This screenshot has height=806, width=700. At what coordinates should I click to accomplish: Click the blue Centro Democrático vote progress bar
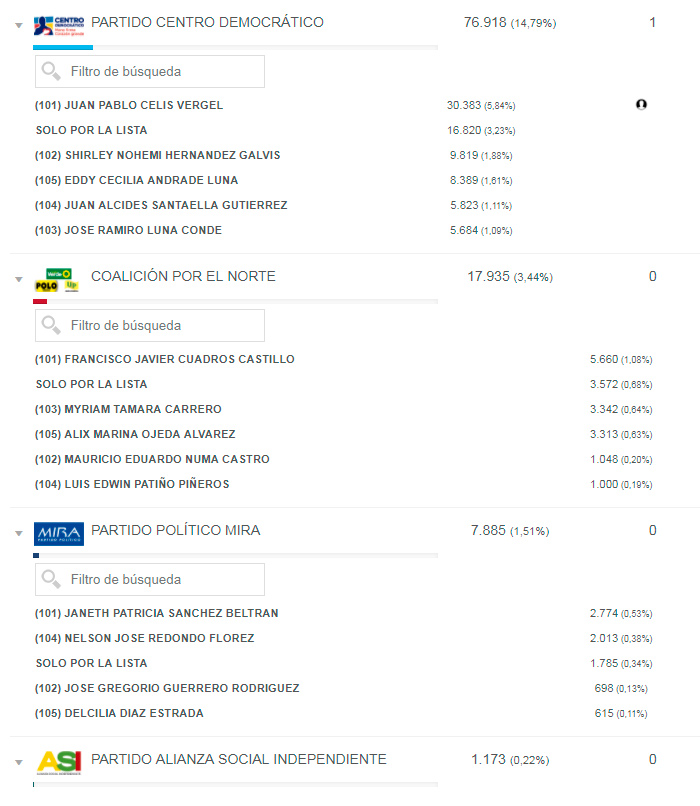point(62,47)
